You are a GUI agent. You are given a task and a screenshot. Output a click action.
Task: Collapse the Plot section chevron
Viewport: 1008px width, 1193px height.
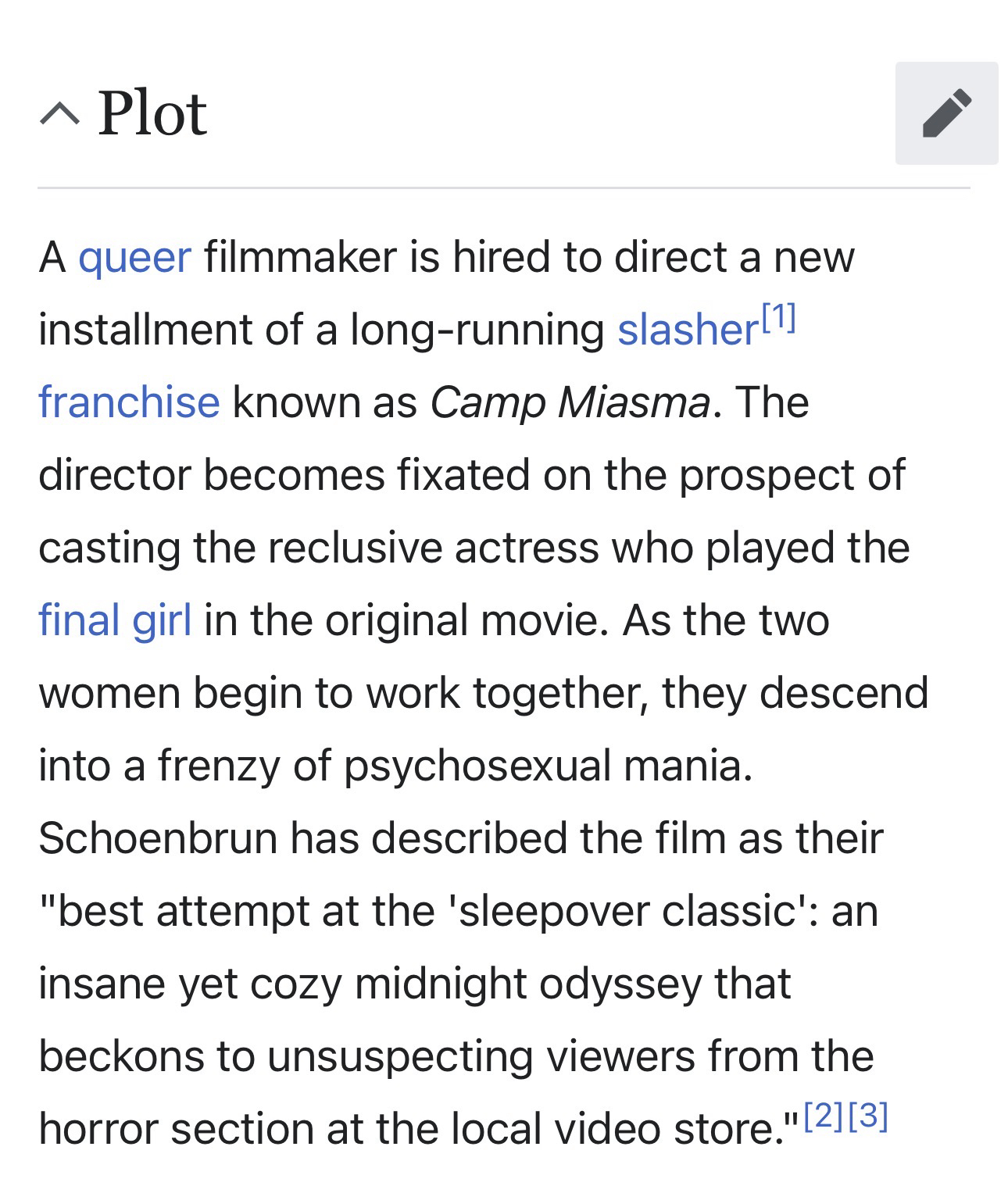tap(59, 116)
